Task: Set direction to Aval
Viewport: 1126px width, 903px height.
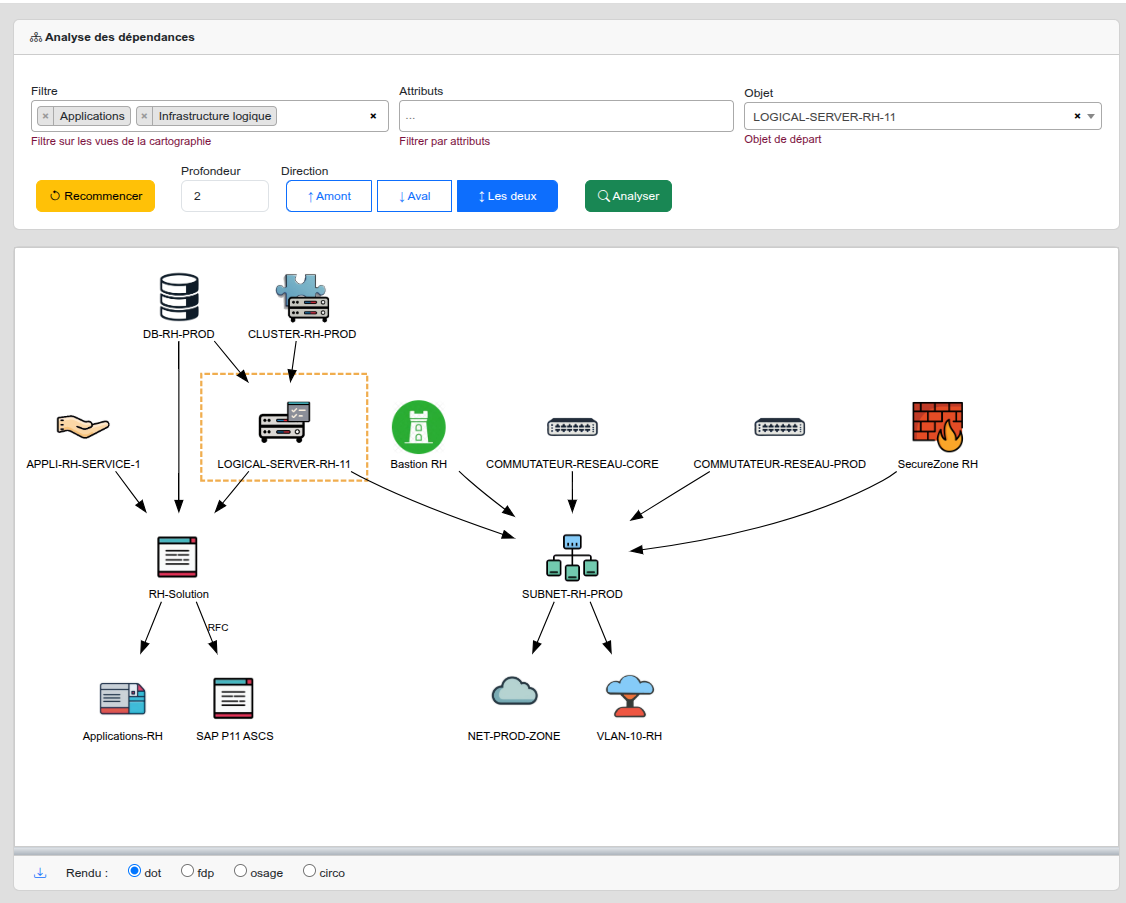Action: pyautogui.click(x=414, y=196)
